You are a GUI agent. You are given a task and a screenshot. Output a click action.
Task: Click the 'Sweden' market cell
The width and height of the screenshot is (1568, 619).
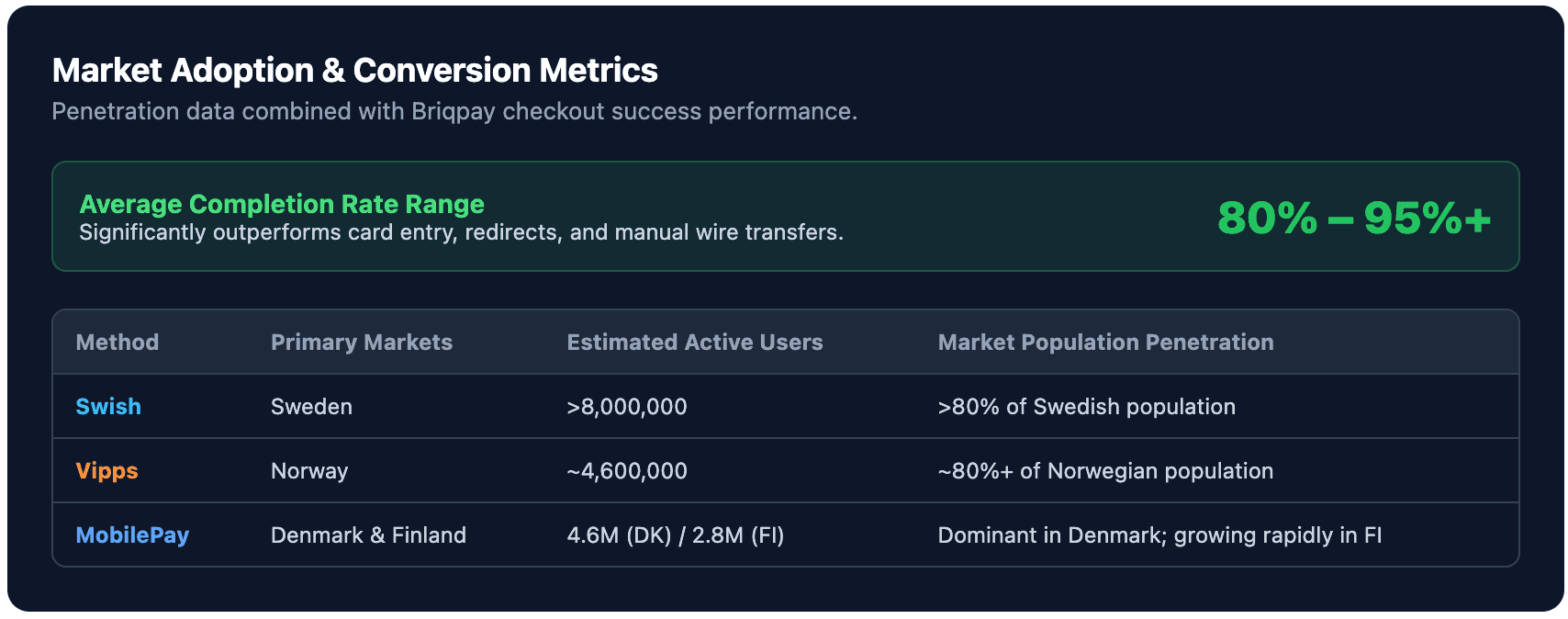point(311,407)
